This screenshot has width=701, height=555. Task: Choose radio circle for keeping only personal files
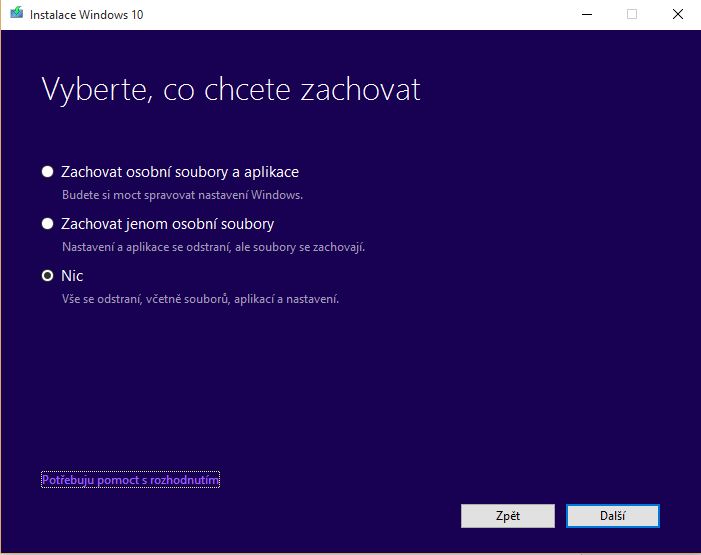point(47,224)
